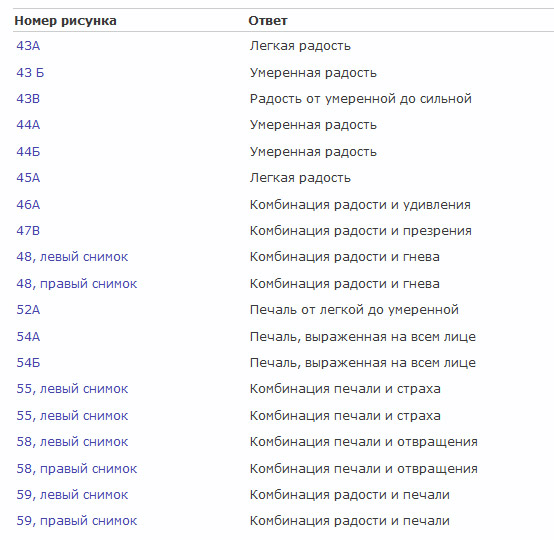Open the '48, правый снимок' link
Screen dimensions: 554x540
point(77,284)
